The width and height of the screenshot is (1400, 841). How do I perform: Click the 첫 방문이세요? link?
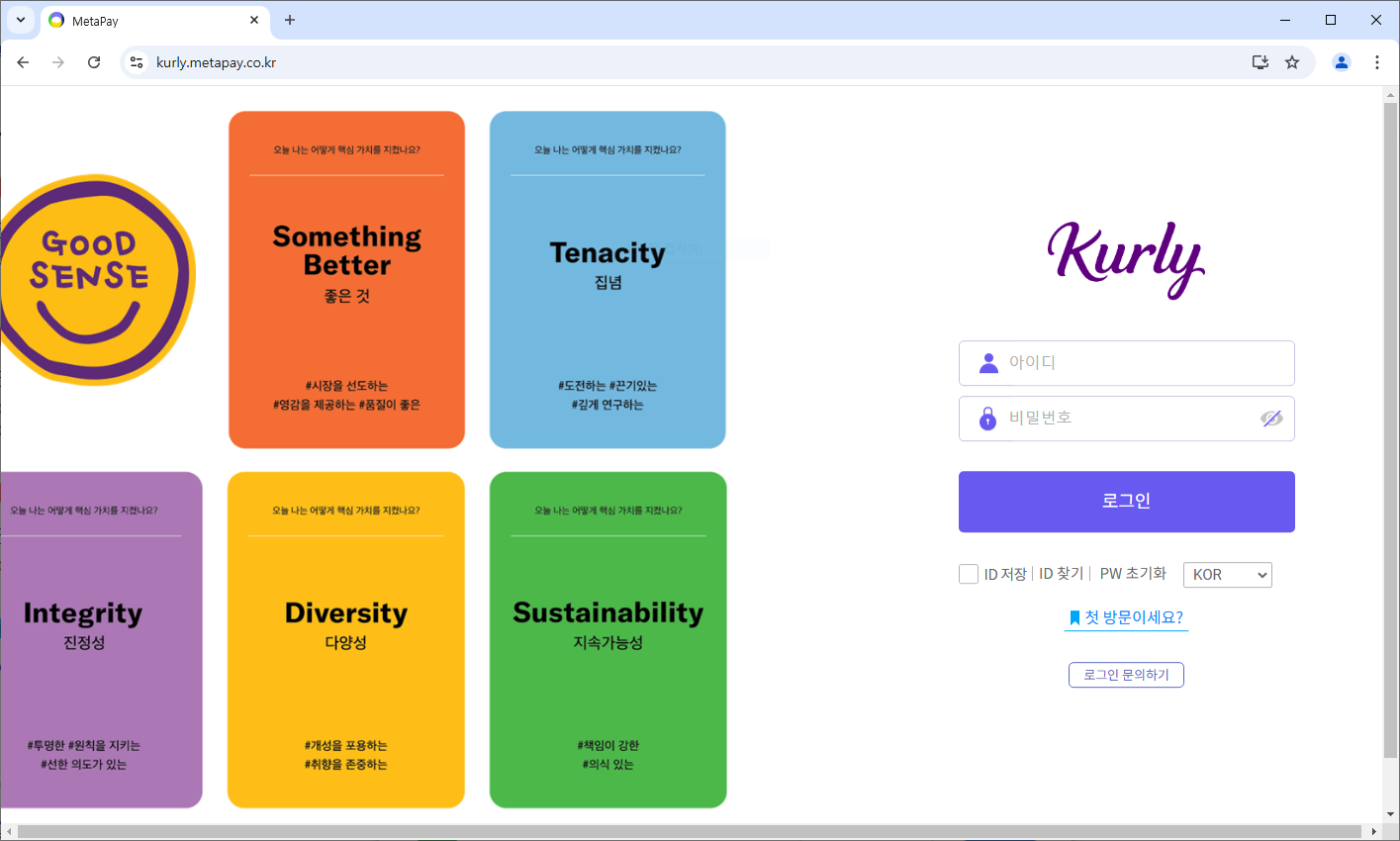pyautogui.click(x=1134, y=617)
